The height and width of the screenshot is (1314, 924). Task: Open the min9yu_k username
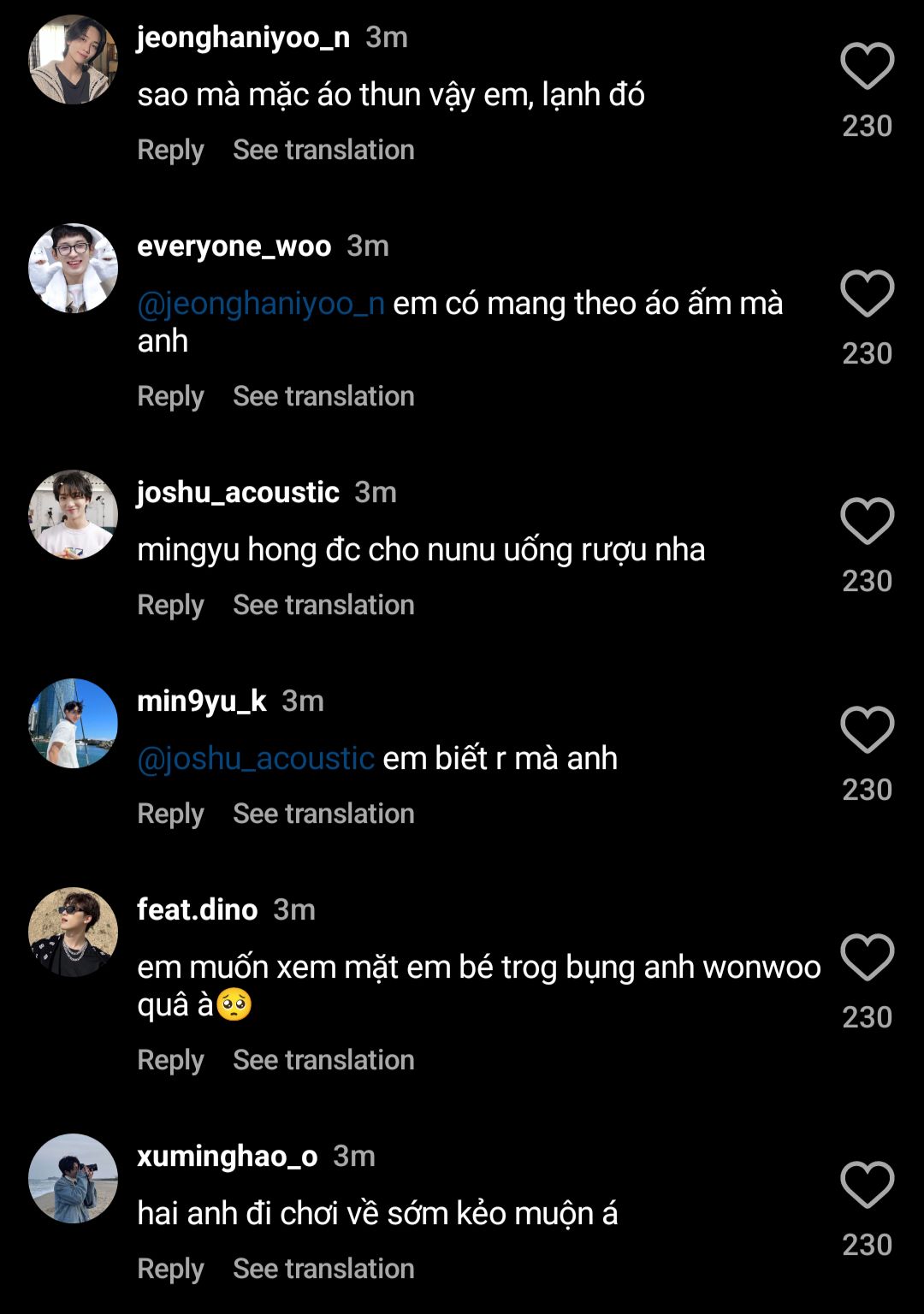coord(202,701)
